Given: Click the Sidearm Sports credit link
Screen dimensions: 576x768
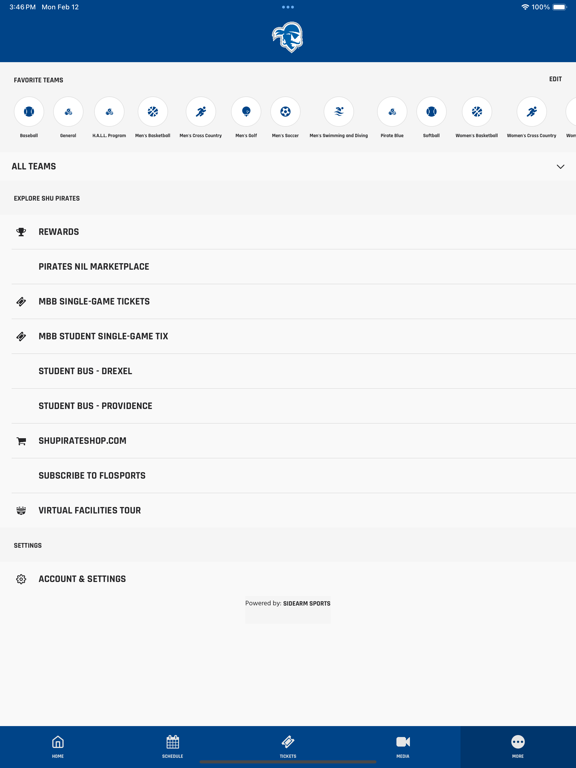Looking at the screenshot, I should (x=307, y=603).
